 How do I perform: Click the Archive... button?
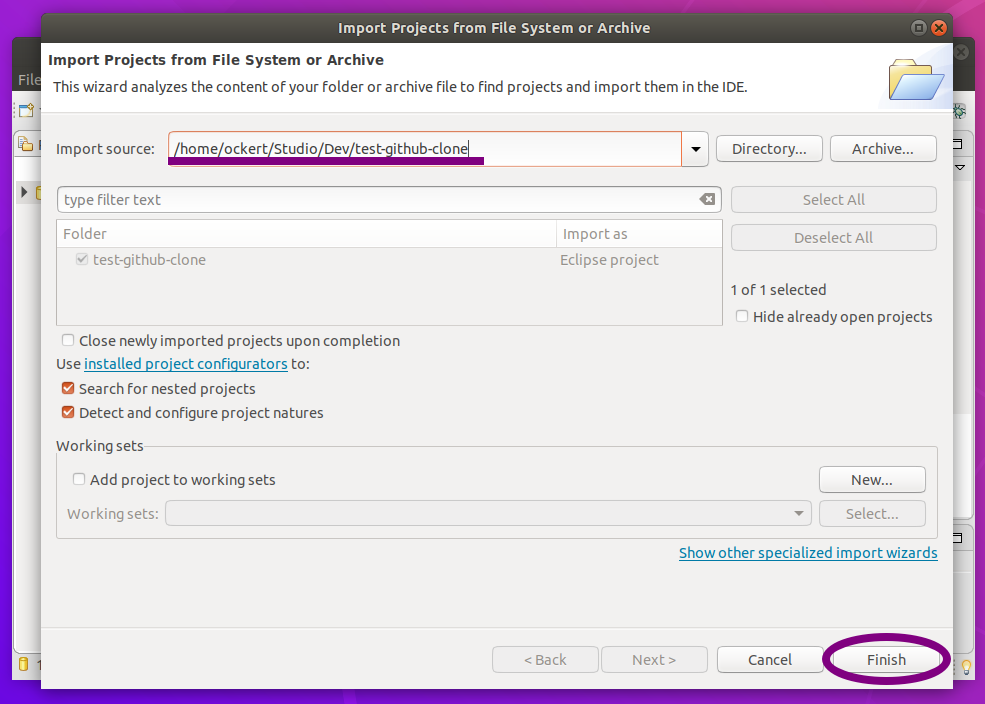(882, 149)
